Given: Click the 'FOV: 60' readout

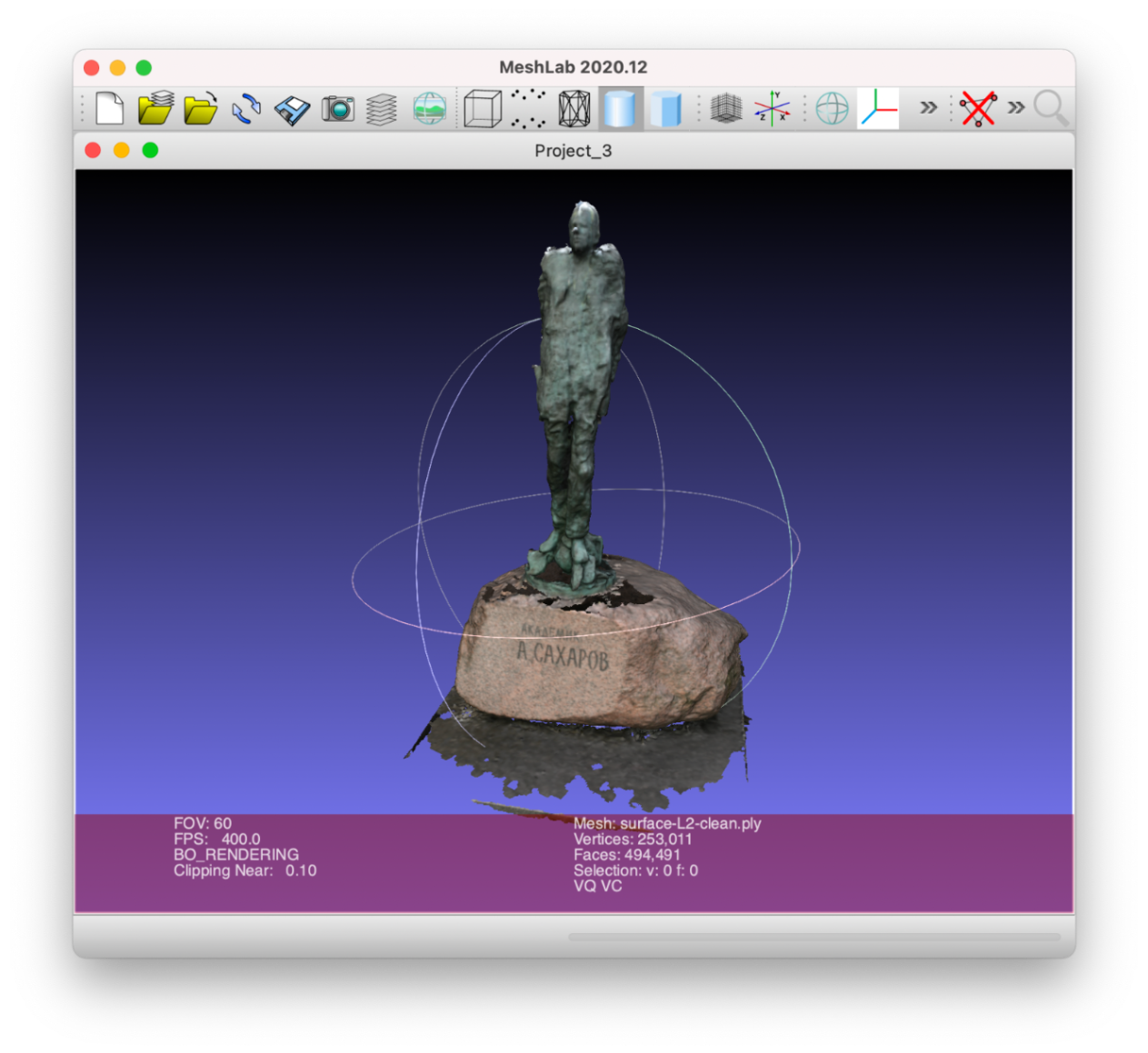Looking at the screenshot, I should tap(203, 823).
